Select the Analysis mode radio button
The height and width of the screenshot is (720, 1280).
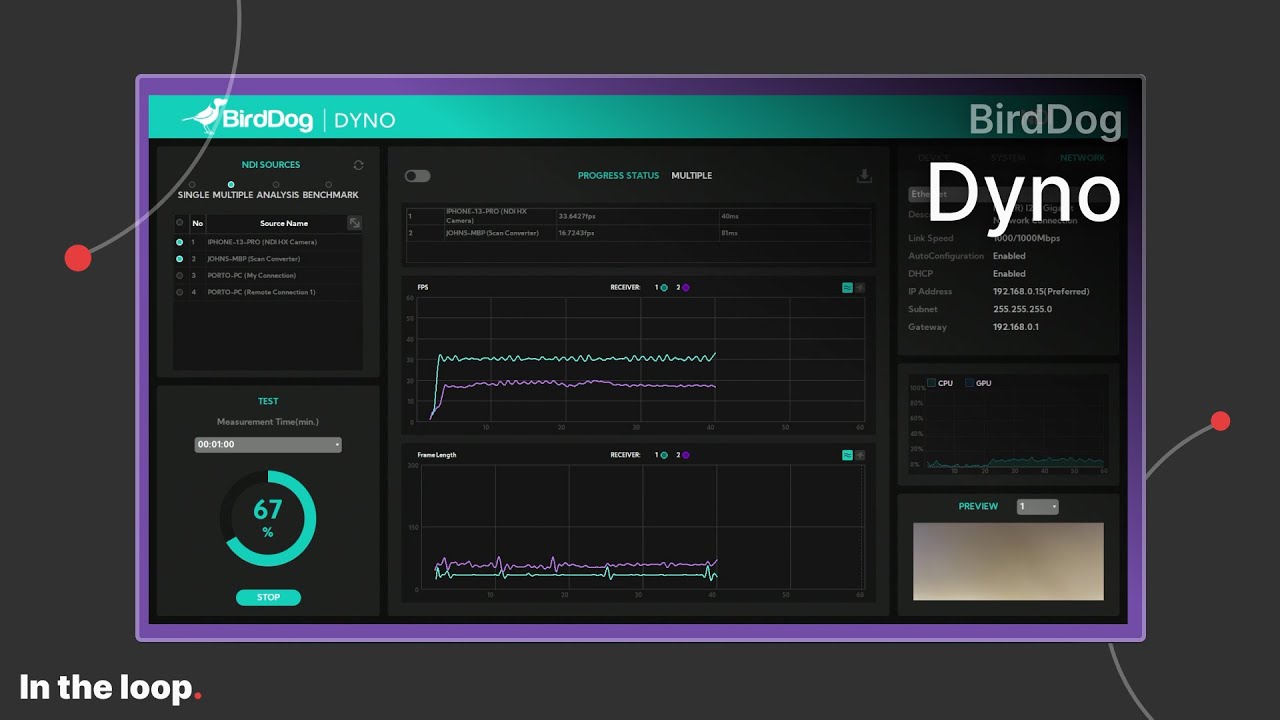point(276,185)
